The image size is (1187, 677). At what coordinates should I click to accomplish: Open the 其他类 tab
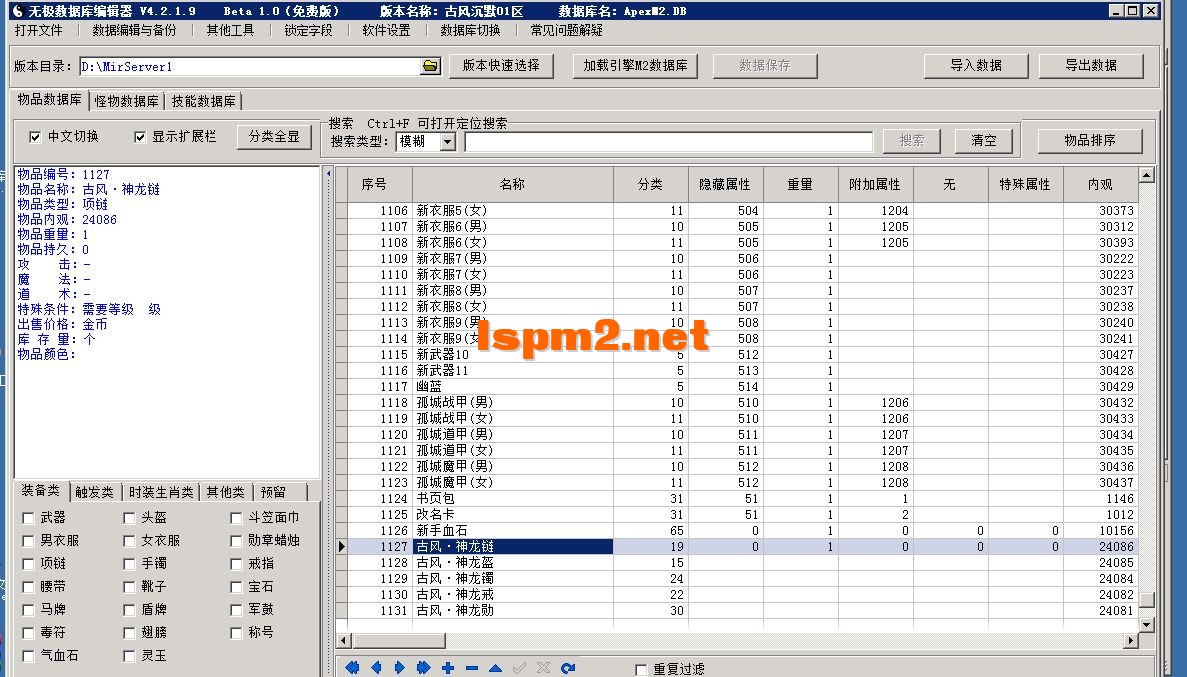point(226,492)
